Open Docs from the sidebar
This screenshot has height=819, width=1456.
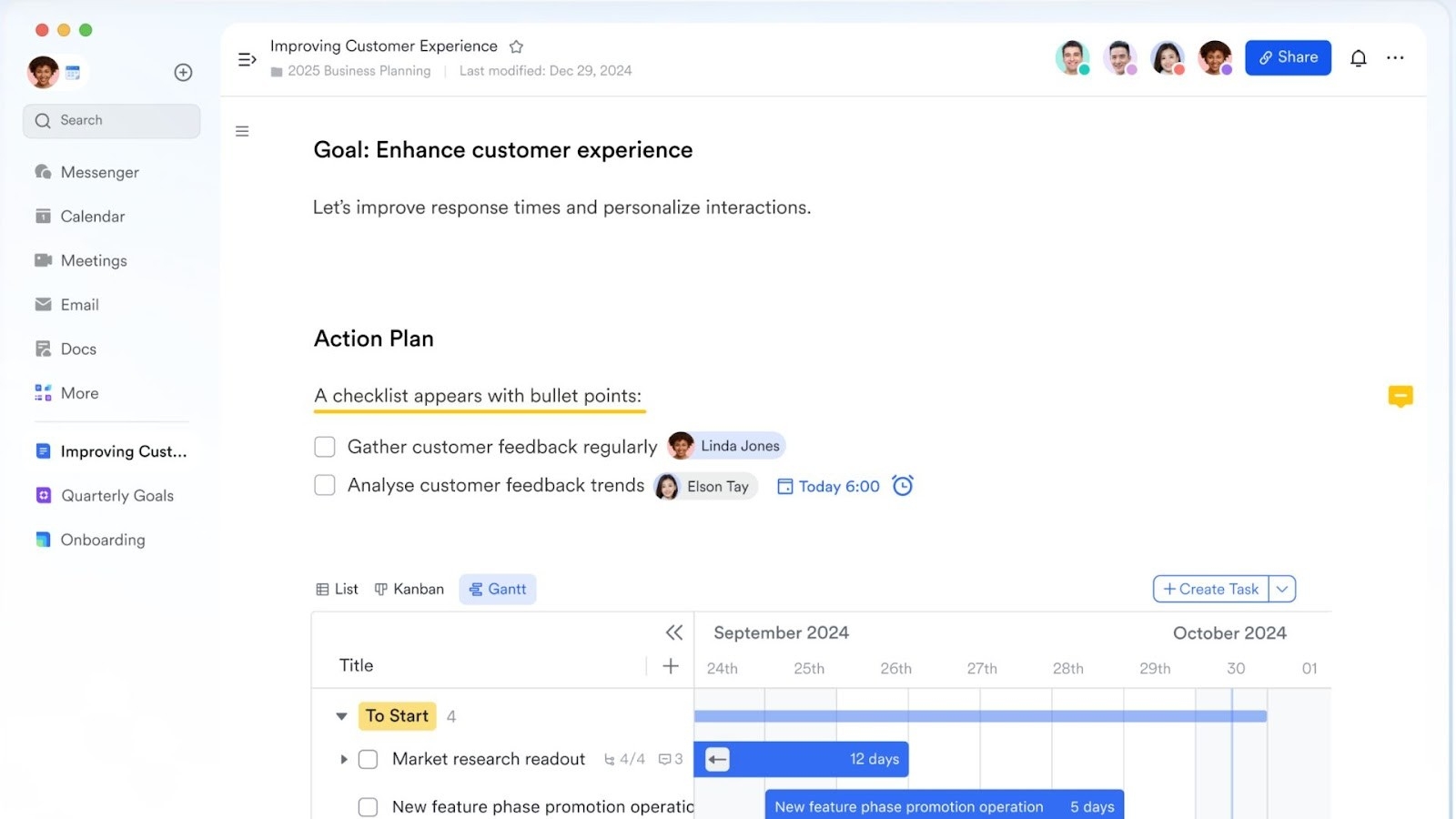[66, 349]
